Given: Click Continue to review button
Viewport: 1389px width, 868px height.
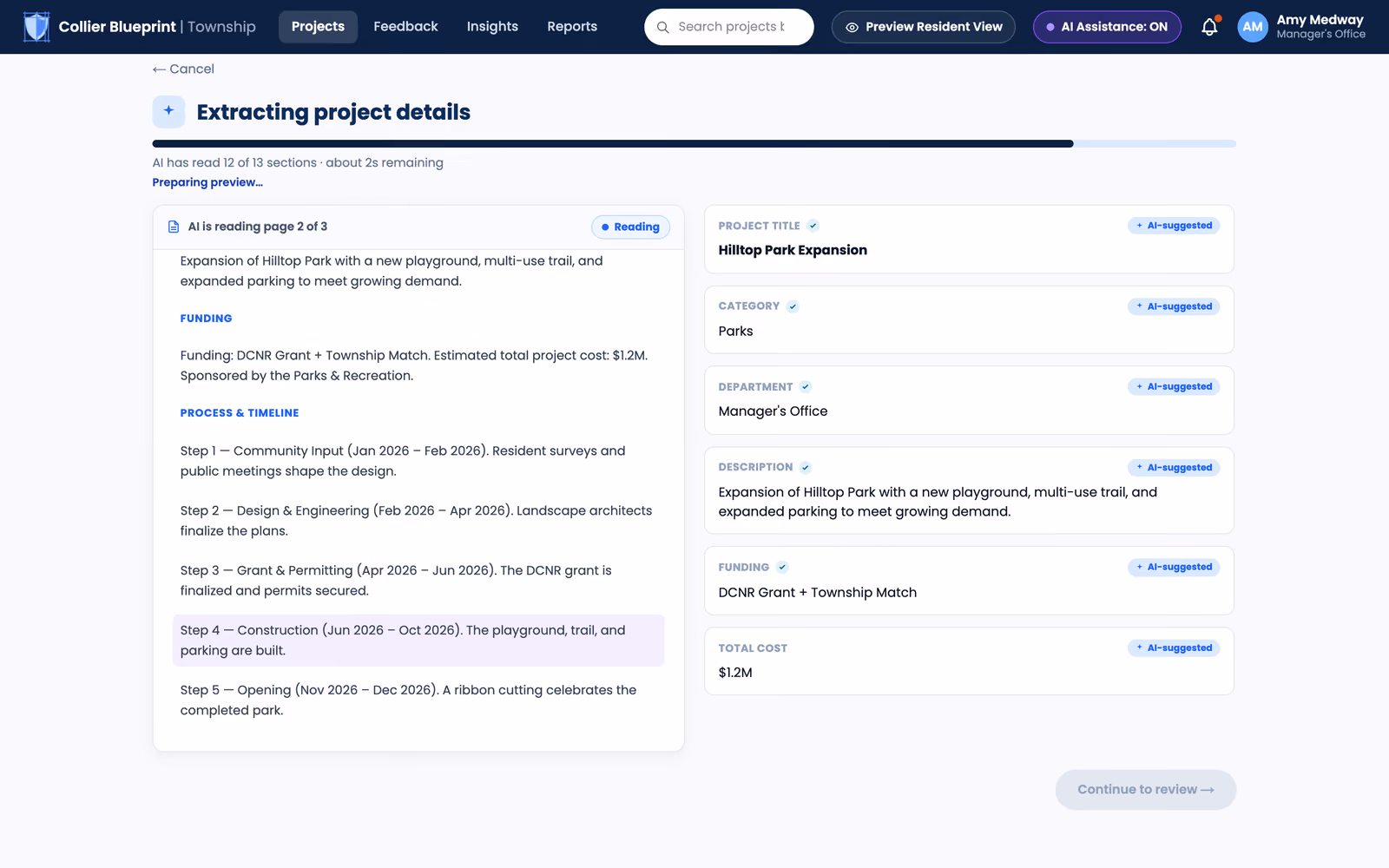Looking at the screenshot, I should pos(1146,790).
